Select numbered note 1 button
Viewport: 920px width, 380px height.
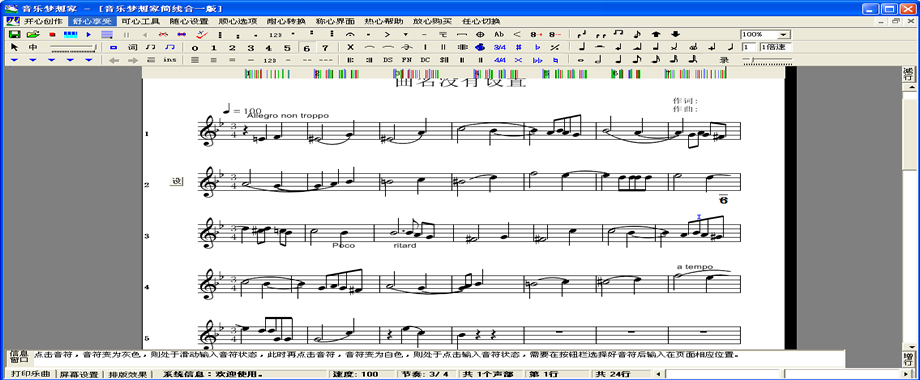click(214, 48)
